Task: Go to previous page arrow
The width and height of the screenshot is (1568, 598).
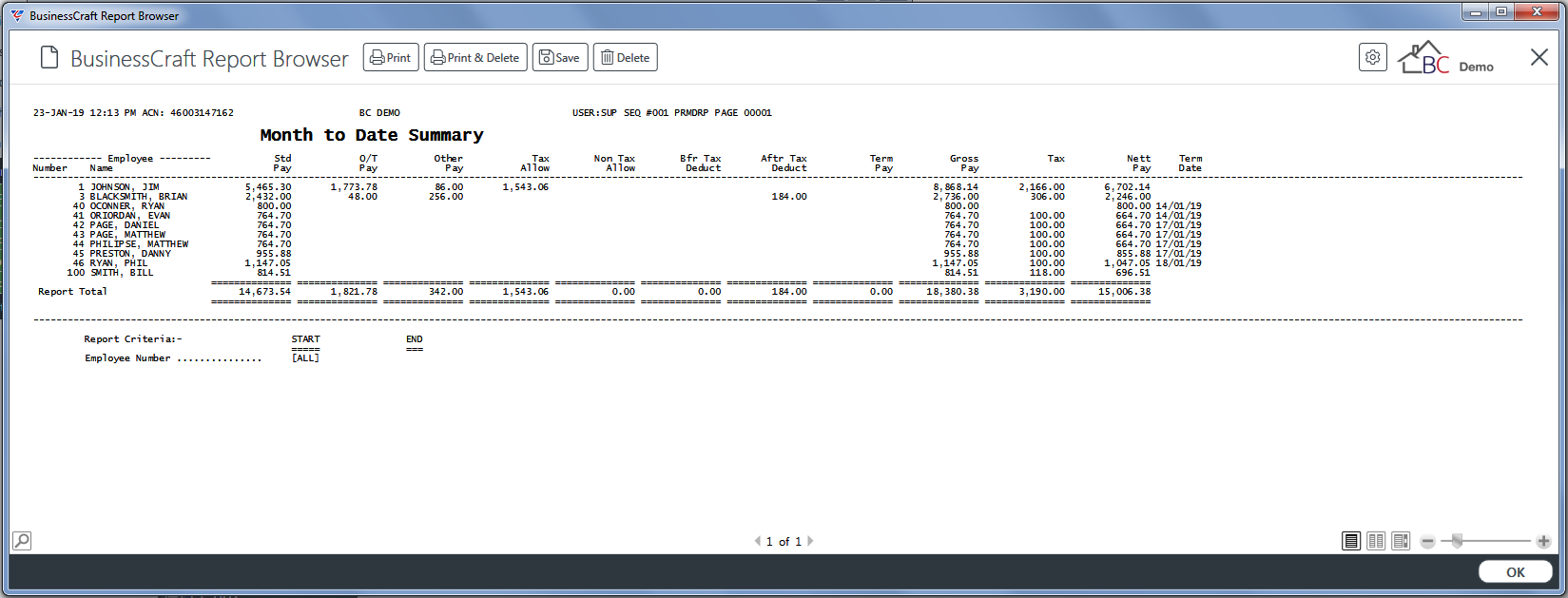Action: click(x=758, y=541)
